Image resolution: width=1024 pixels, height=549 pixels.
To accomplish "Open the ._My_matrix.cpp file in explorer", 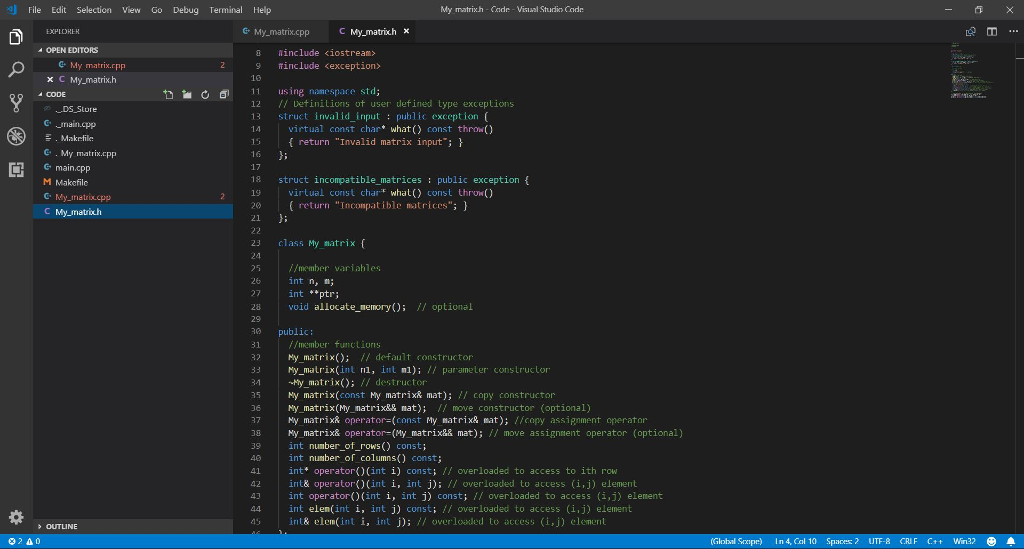I will (x=133, y=153).
